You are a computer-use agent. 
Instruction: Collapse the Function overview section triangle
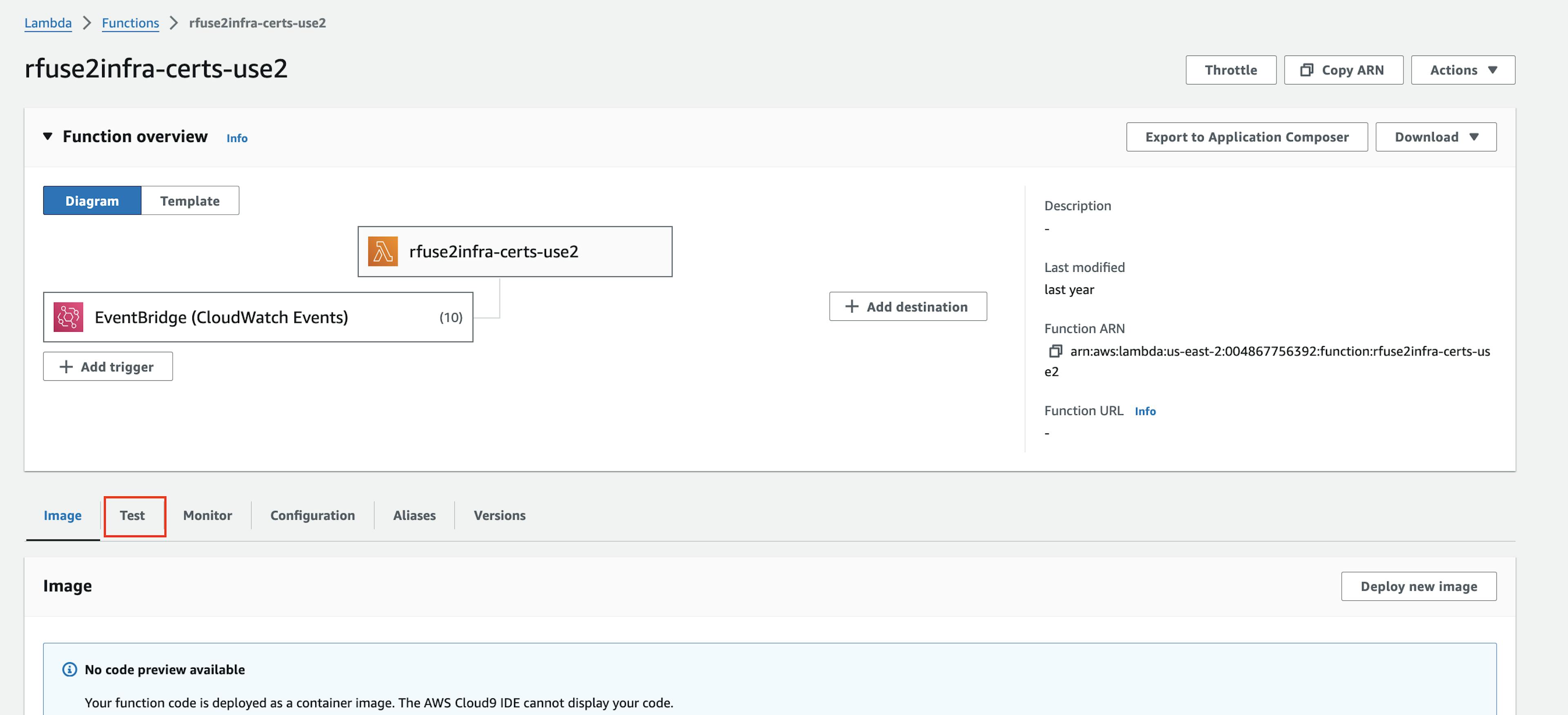(47, 136)
